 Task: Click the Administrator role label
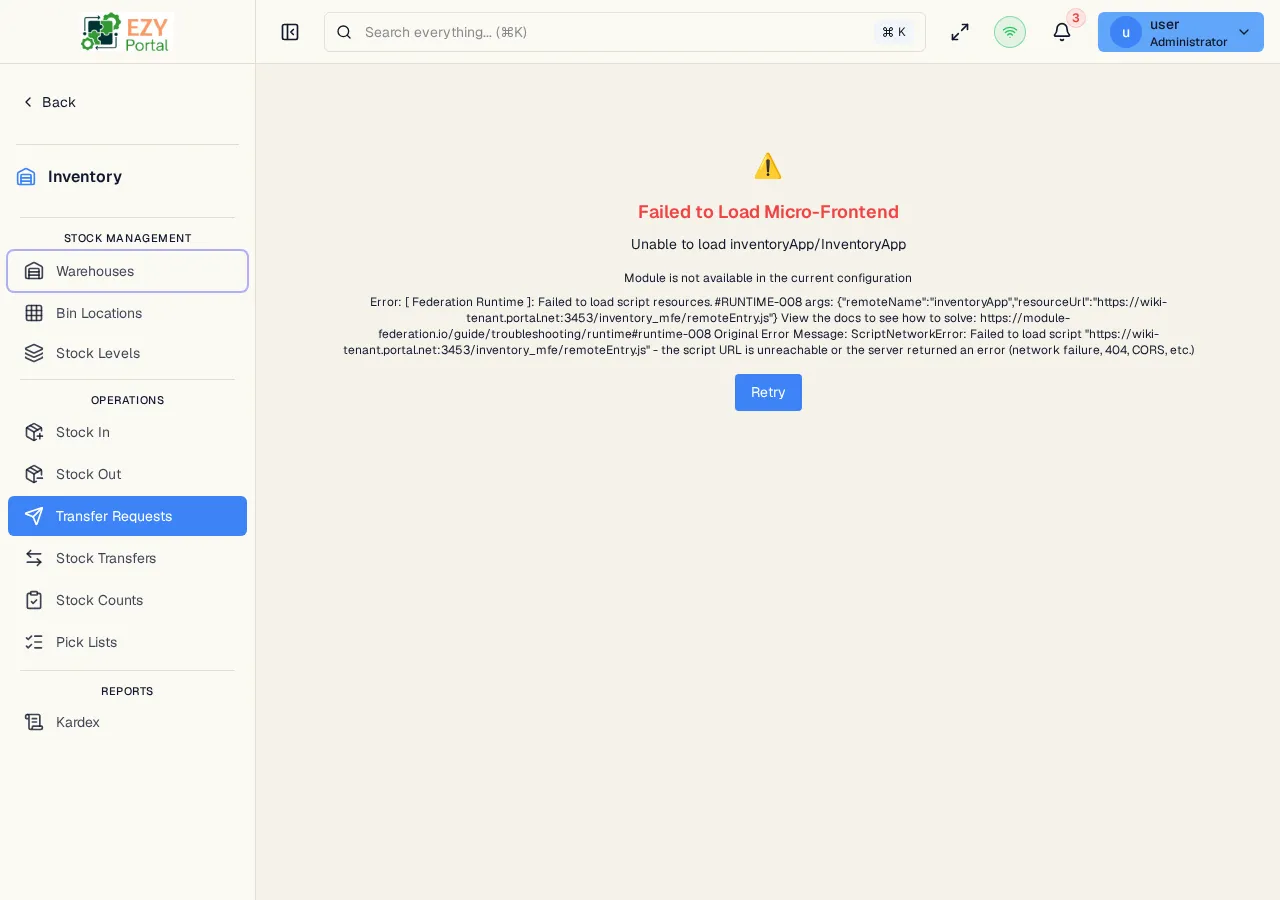(1188, 42)
